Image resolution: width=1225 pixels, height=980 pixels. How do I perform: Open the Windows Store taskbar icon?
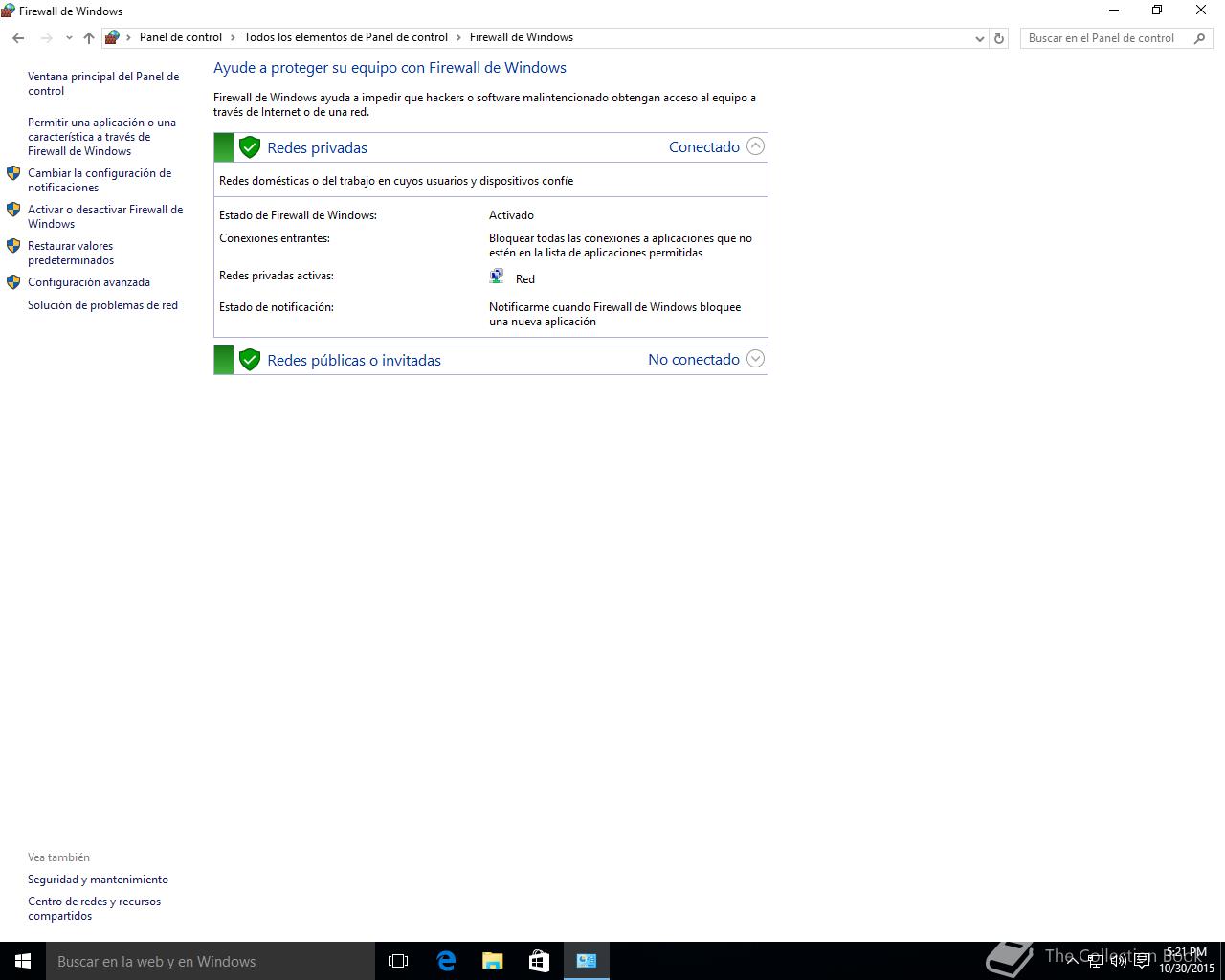(539, 961)
